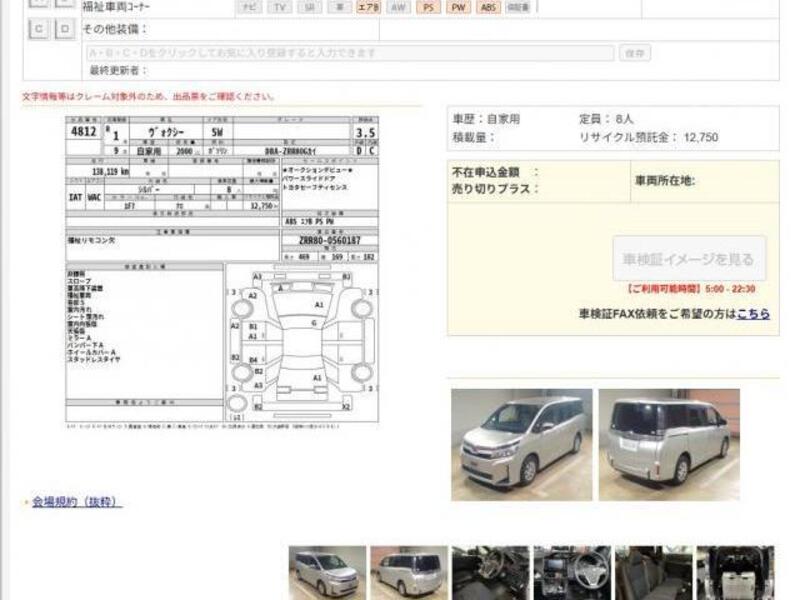
Task: Open the こちら FAX request link
Action: pyautogui.click(x=753, y=313)
